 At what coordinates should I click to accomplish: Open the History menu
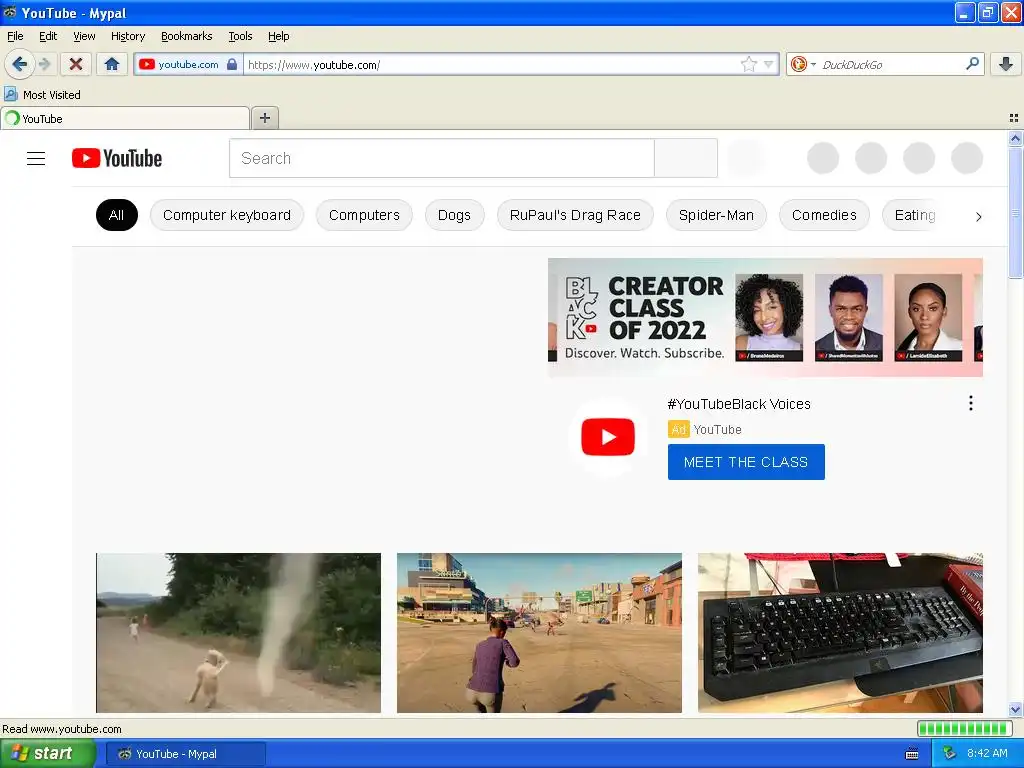(x=128, y=36)
